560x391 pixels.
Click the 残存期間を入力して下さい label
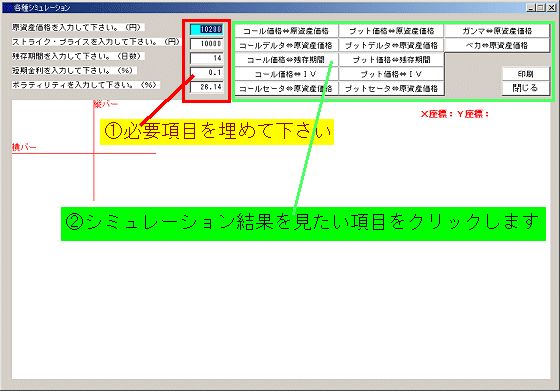coord(78,56)
